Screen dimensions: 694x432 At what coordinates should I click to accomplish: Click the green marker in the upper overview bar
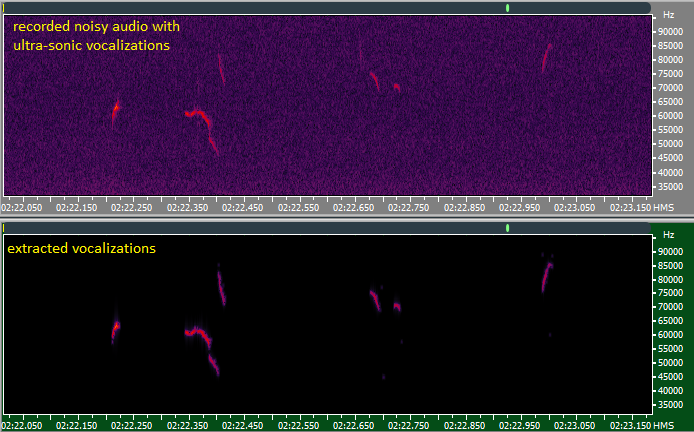[508, 7]
